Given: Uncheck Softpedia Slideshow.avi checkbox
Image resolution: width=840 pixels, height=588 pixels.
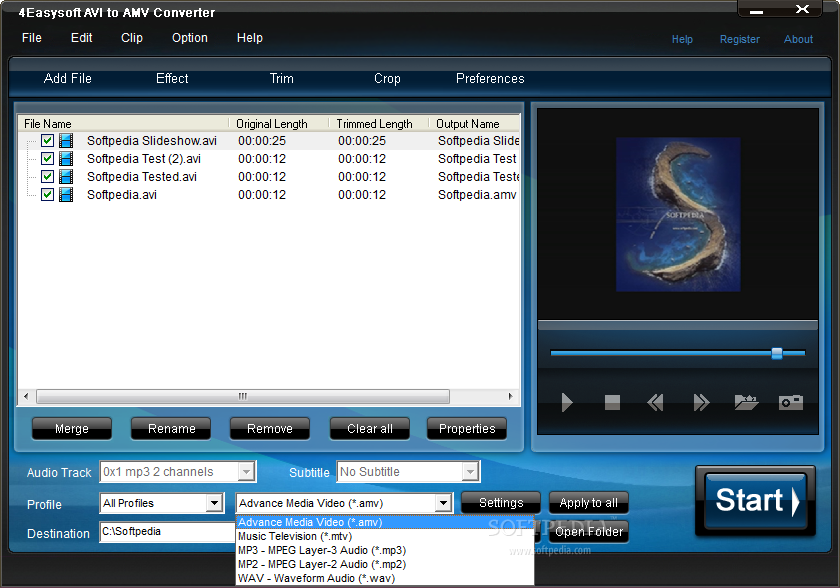Looking at the screenshot, I should pos(47,141).
